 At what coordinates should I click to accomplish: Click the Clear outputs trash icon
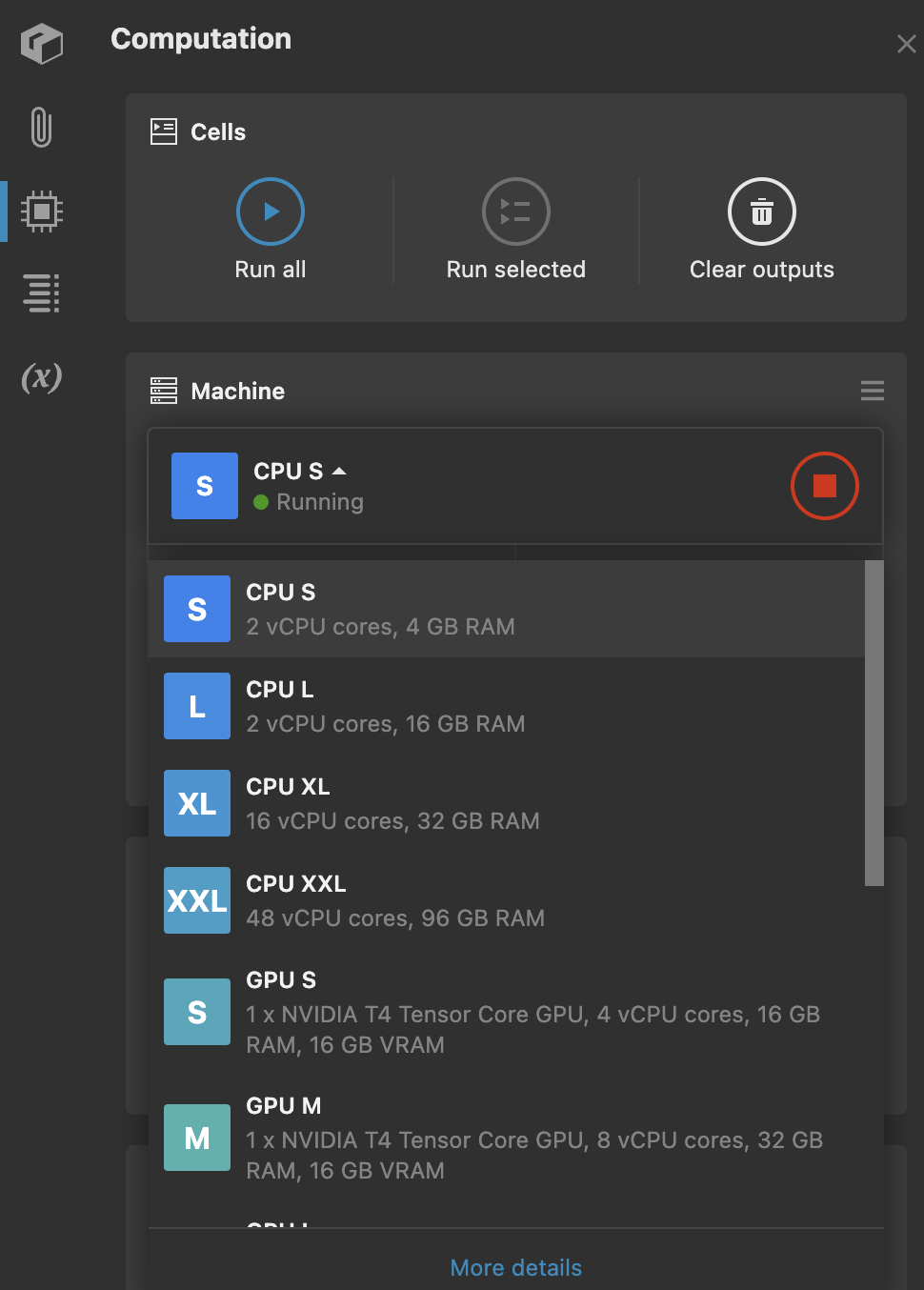pos(761,212)
